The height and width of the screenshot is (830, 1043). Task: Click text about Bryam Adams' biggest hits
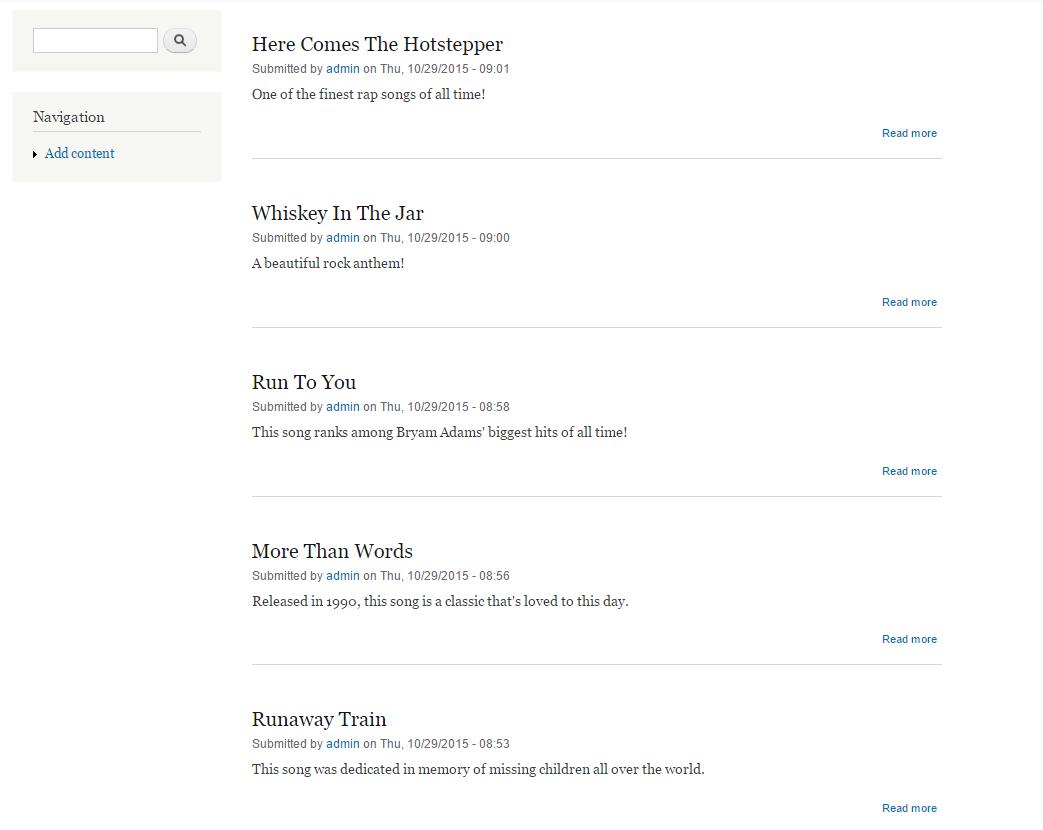(439, 432)
